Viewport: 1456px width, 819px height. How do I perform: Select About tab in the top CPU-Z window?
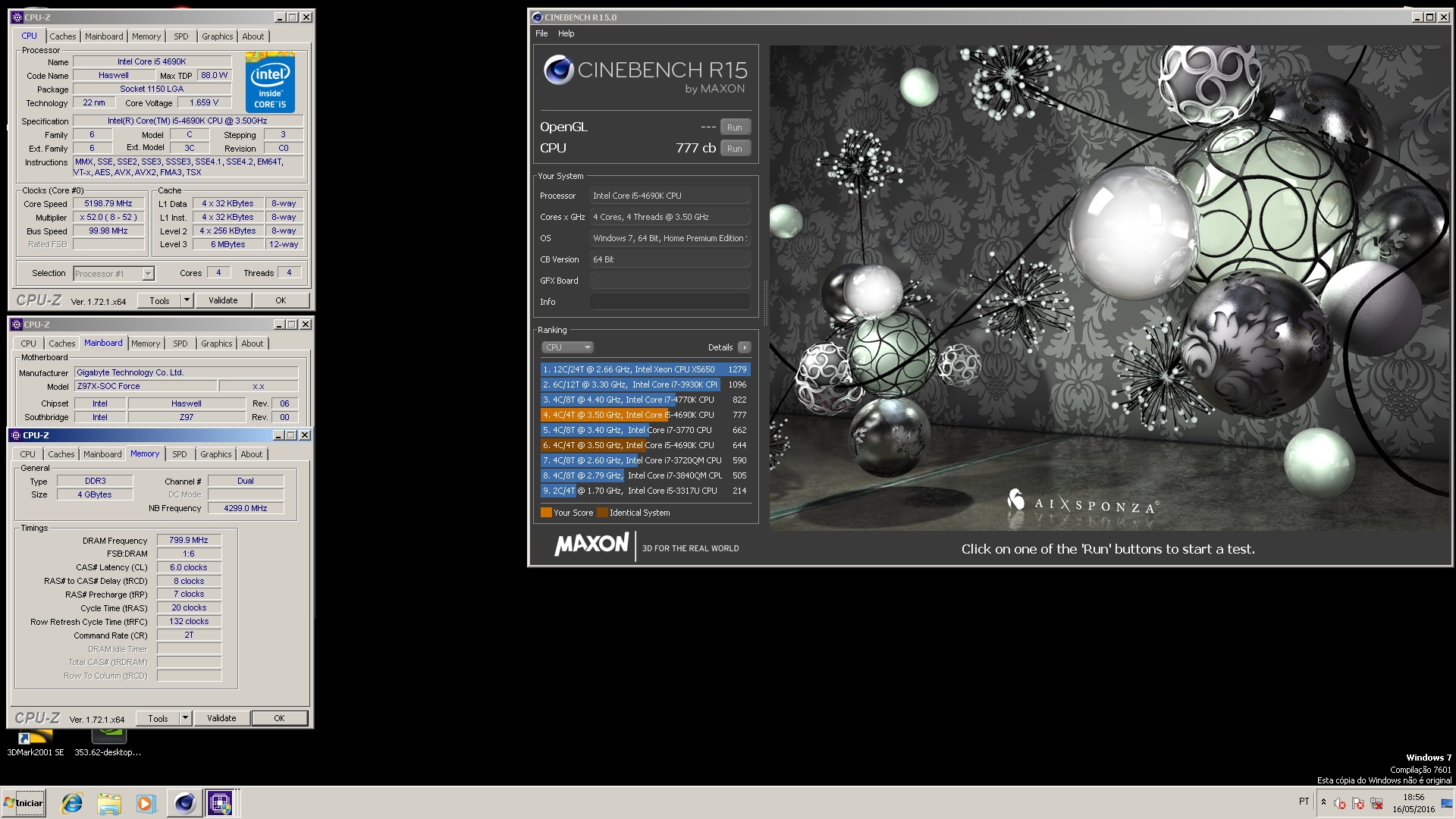[253, 36]
